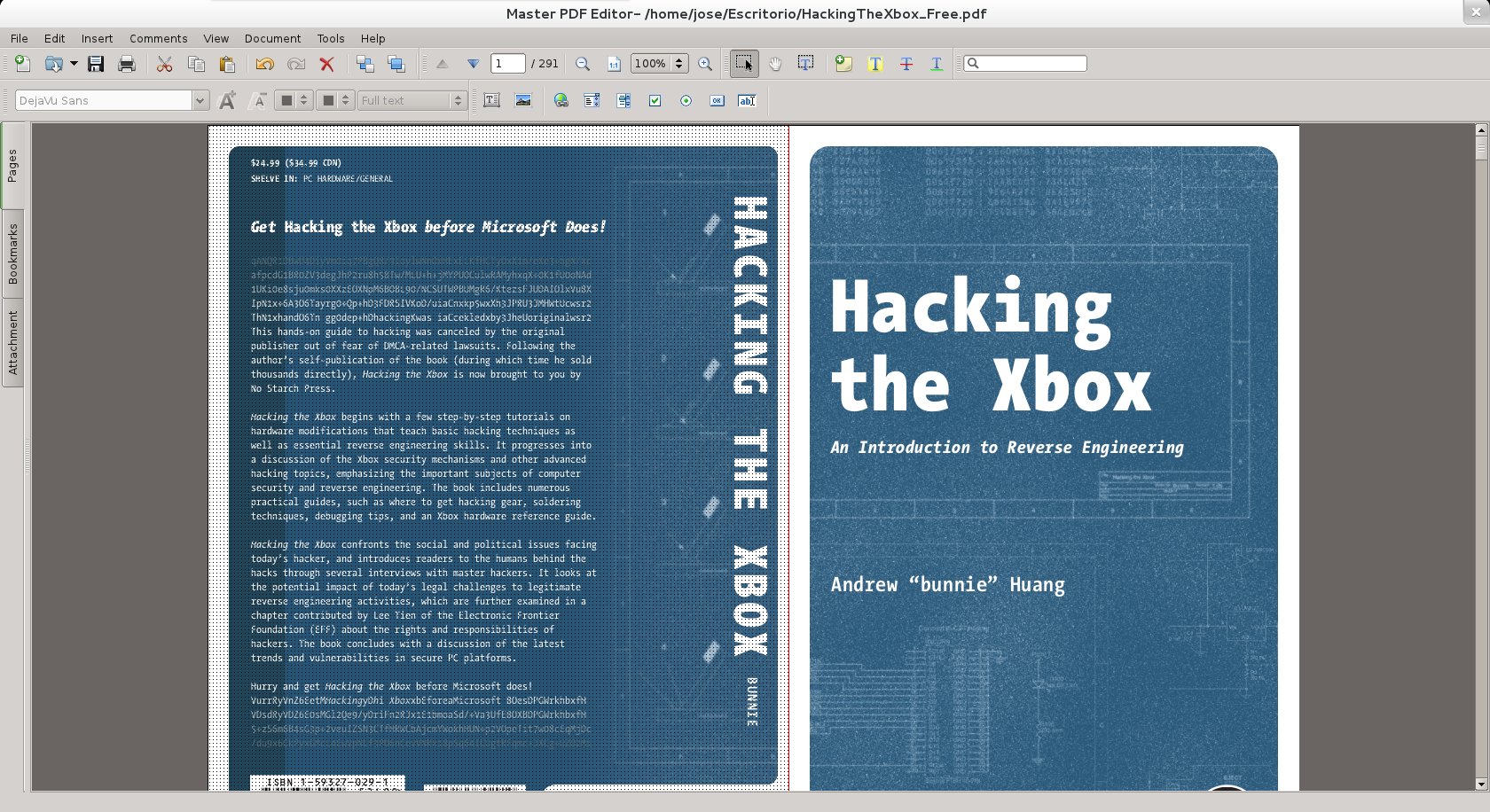Bring object to front icon
The image size is (1490, 812).
pos(396,64)
